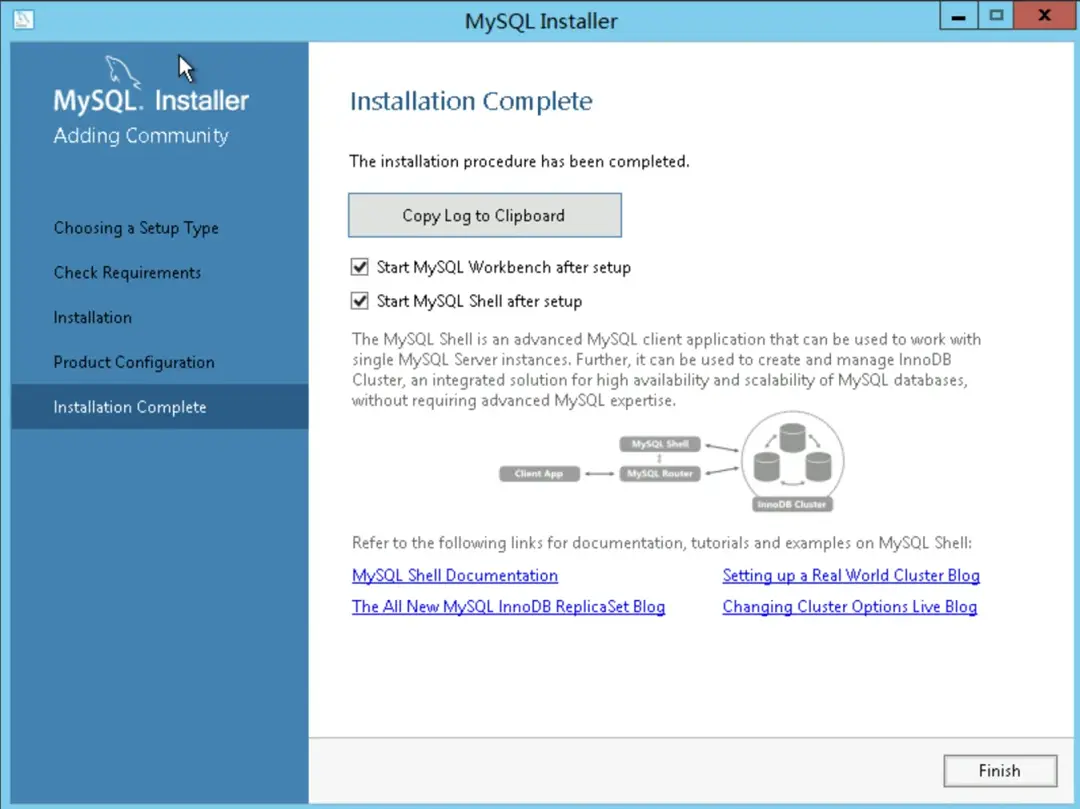
Task: Open Setting up a Real World Cluster Blog
Action: [851, 575]
